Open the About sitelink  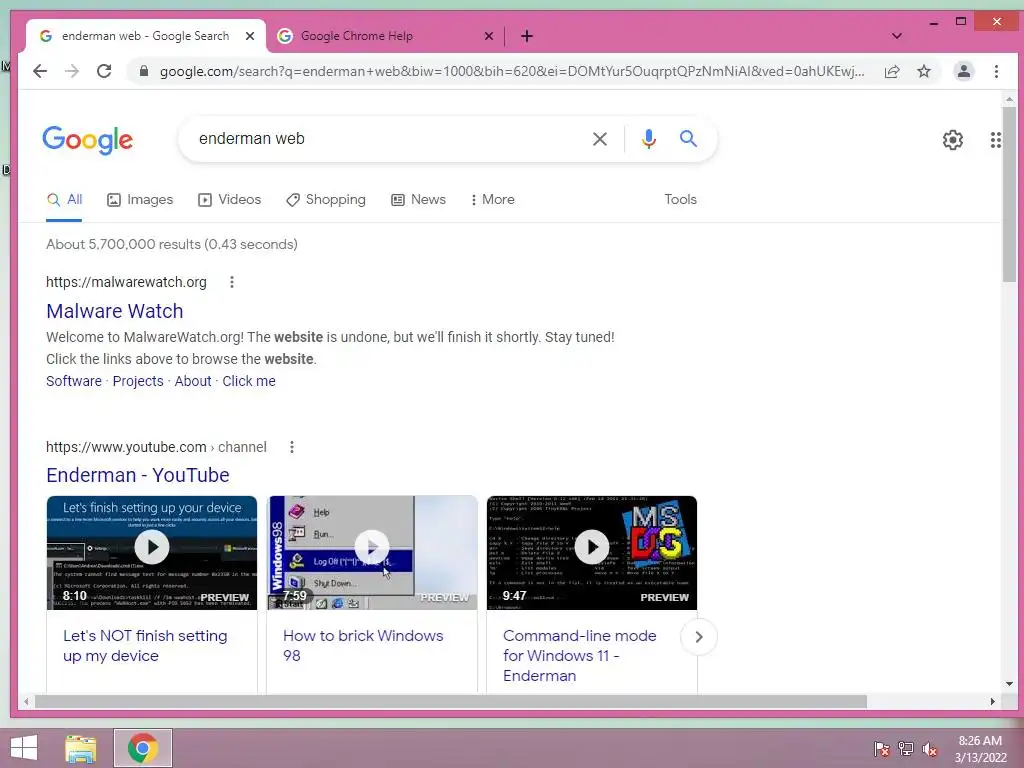pyautogui.click(x=193, y=381)
